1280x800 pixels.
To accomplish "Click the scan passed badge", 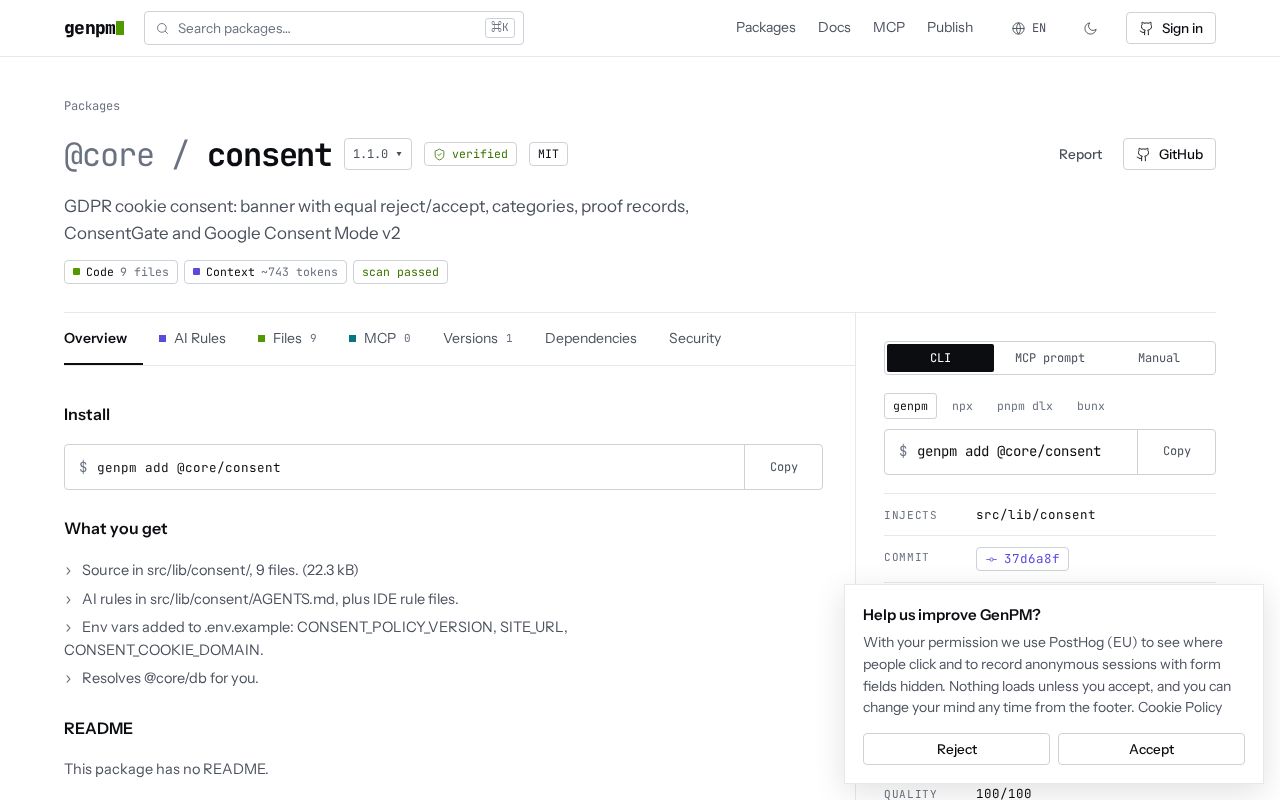I will coord(400,272).
